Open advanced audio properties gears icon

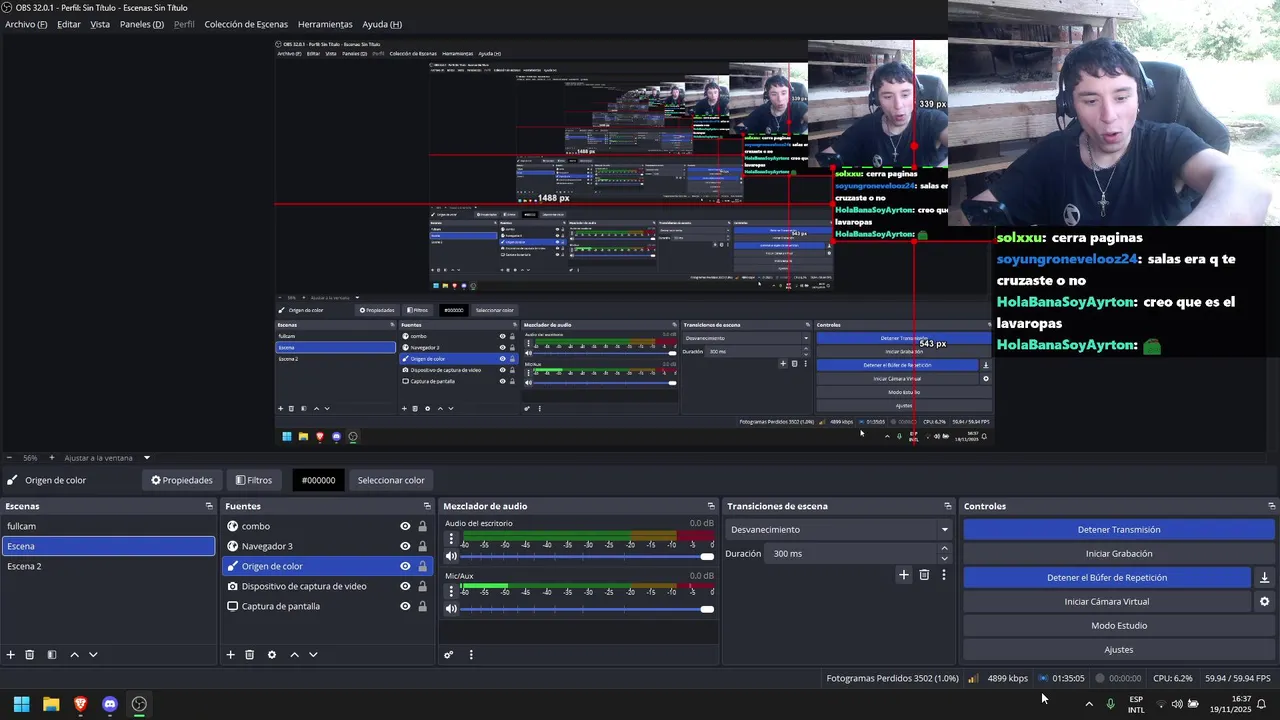click(449, 655)
